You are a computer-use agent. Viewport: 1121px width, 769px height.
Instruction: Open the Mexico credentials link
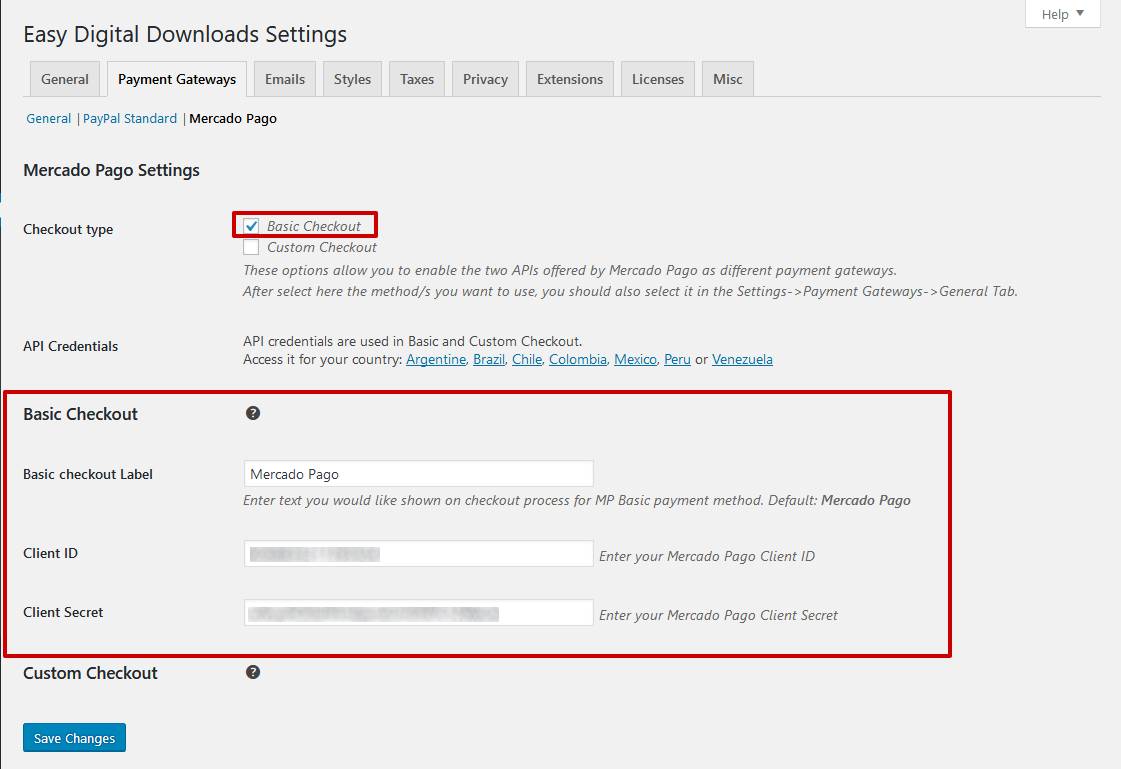coord(635,359)
